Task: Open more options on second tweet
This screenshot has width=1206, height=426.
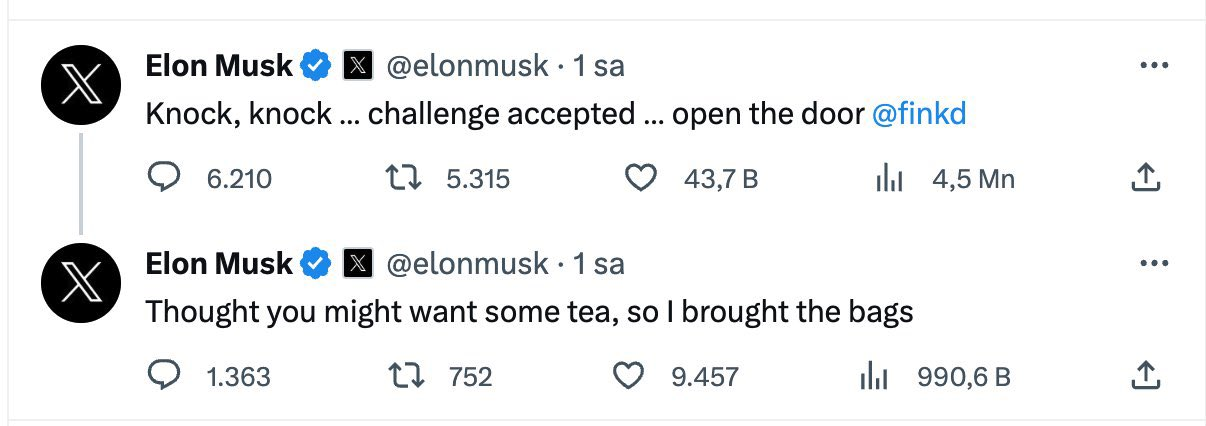Action: tap(1154, 264)
